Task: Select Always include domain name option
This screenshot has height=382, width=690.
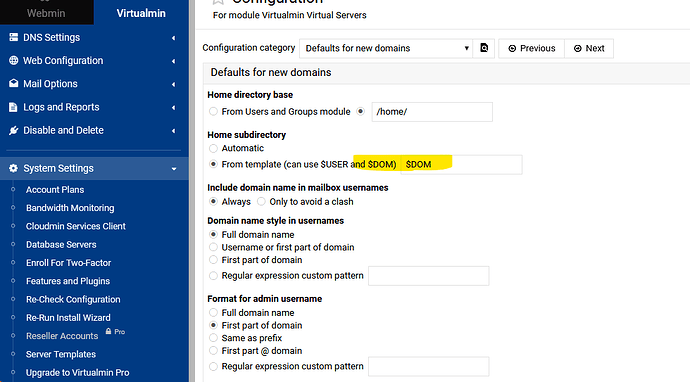Action: pos(213,202)
